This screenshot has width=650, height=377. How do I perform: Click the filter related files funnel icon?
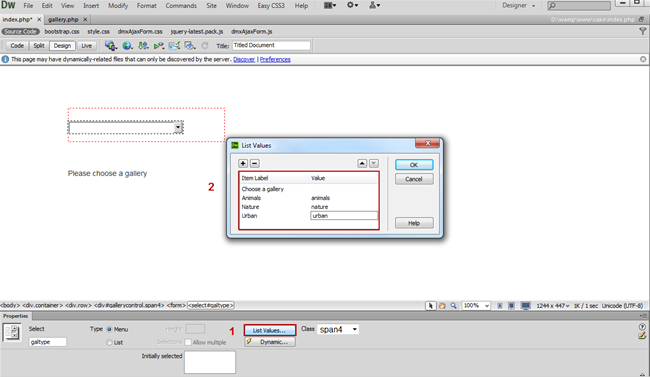(x=643, y=31)
